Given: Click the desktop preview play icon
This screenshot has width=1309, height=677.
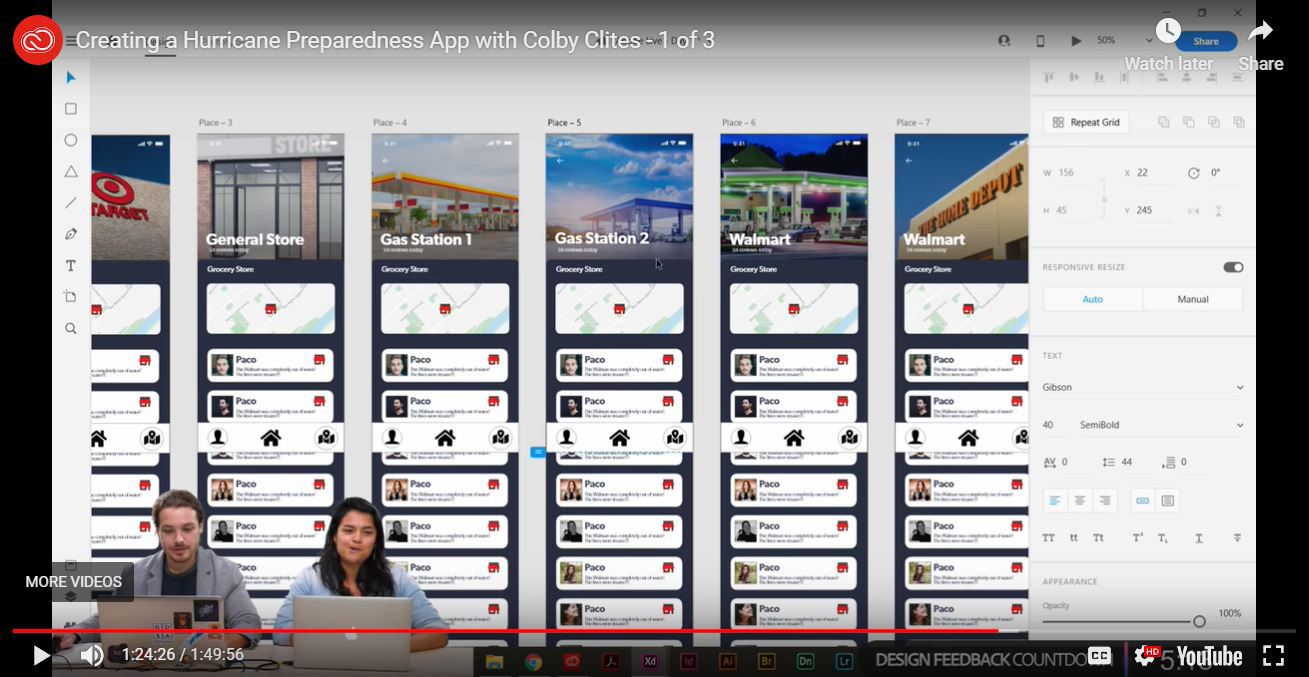Looking at the screenshot, I should 1076,41.
